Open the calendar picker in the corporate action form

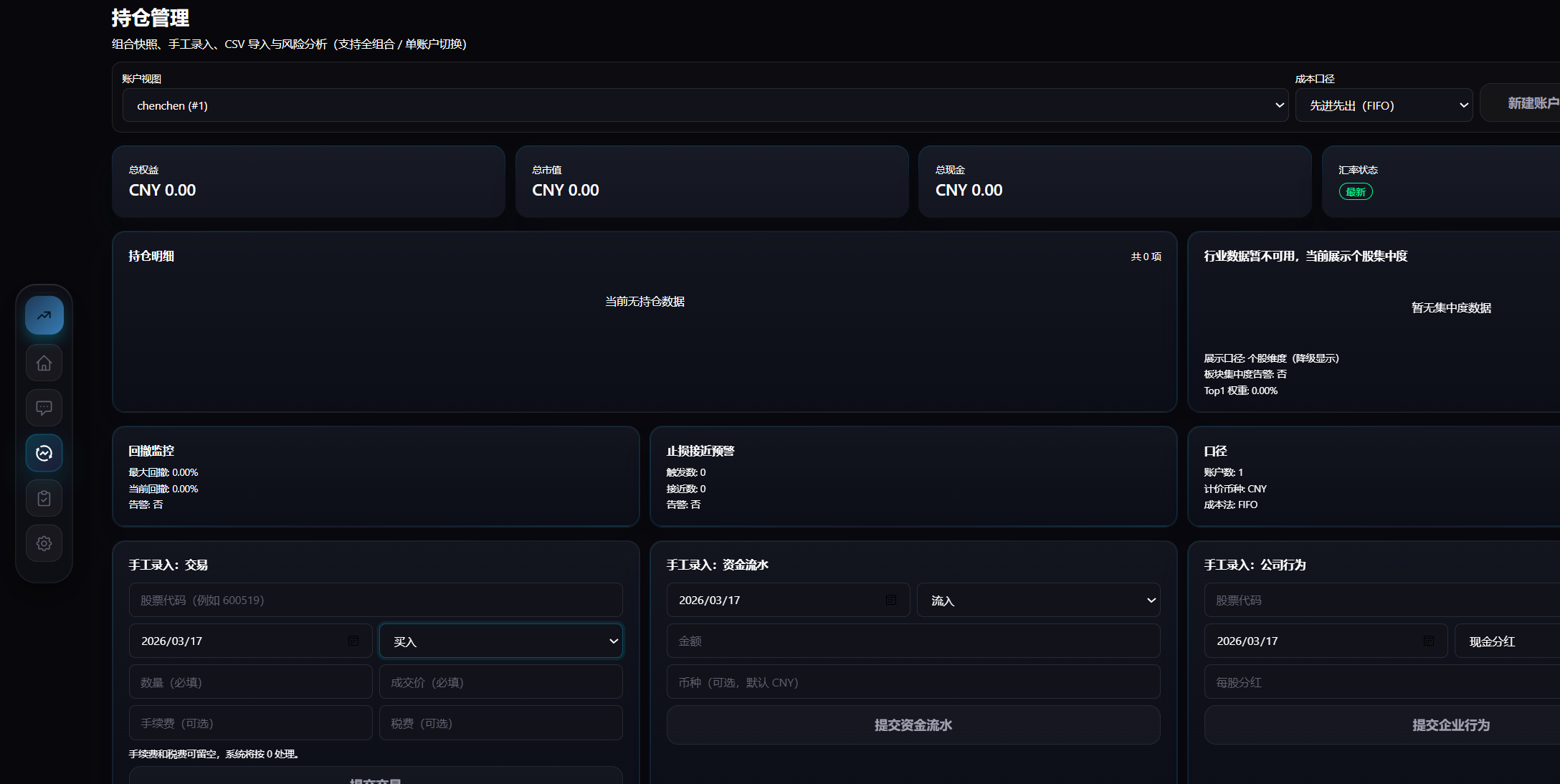tap(1428, 641)
